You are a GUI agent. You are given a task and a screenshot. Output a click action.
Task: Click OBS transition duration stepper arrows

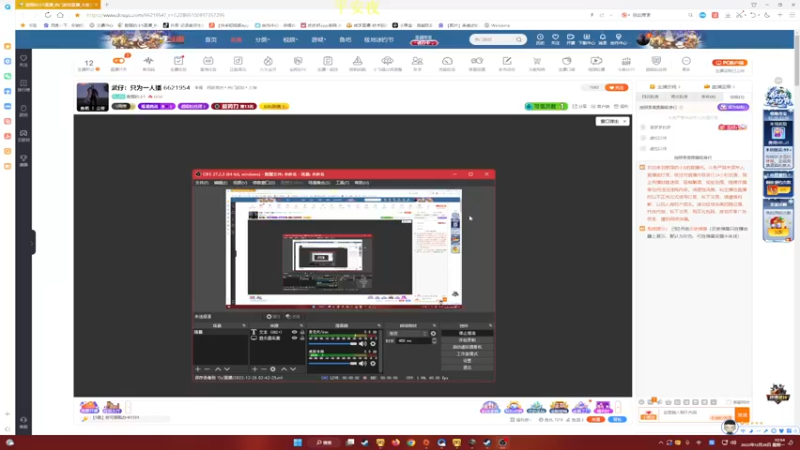[434, 340]
